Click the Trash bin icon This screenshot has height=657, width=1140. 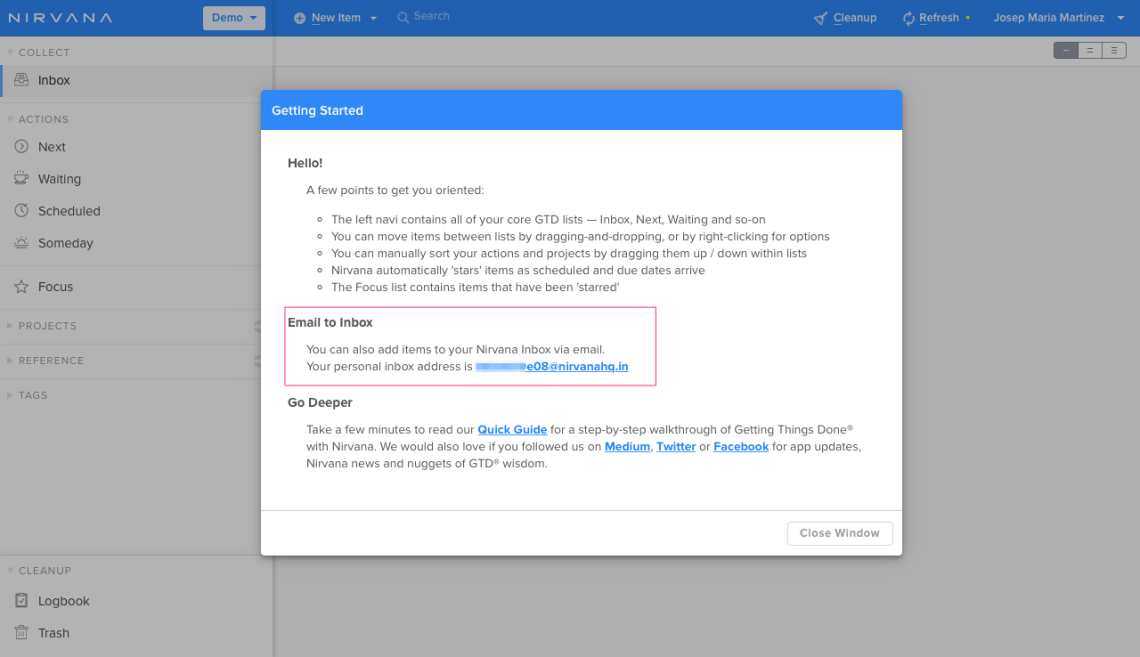(22, 632)
